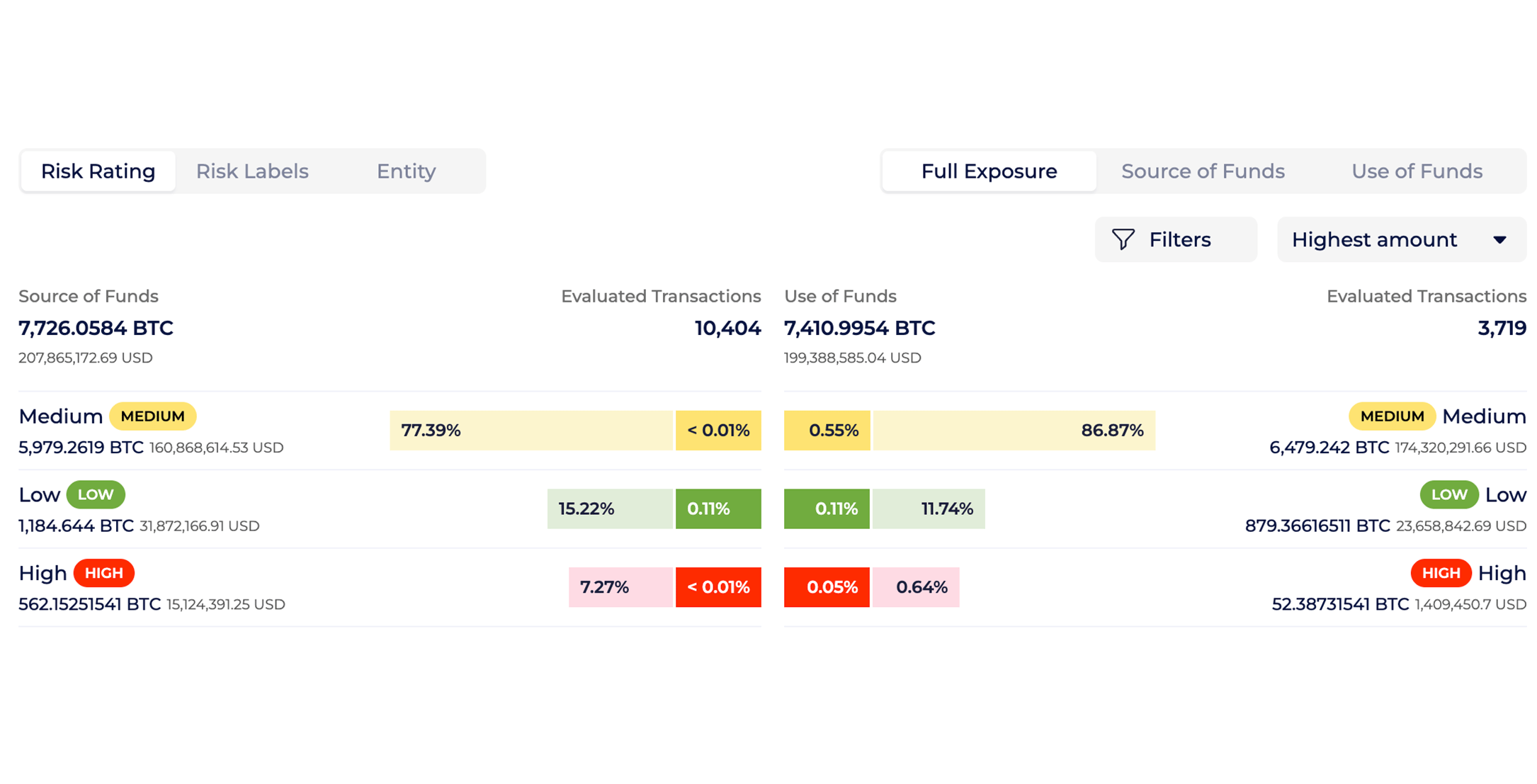
Task: Click the 86.87% Medium Use of Funds bar
Action: [x=1013, y=430]
